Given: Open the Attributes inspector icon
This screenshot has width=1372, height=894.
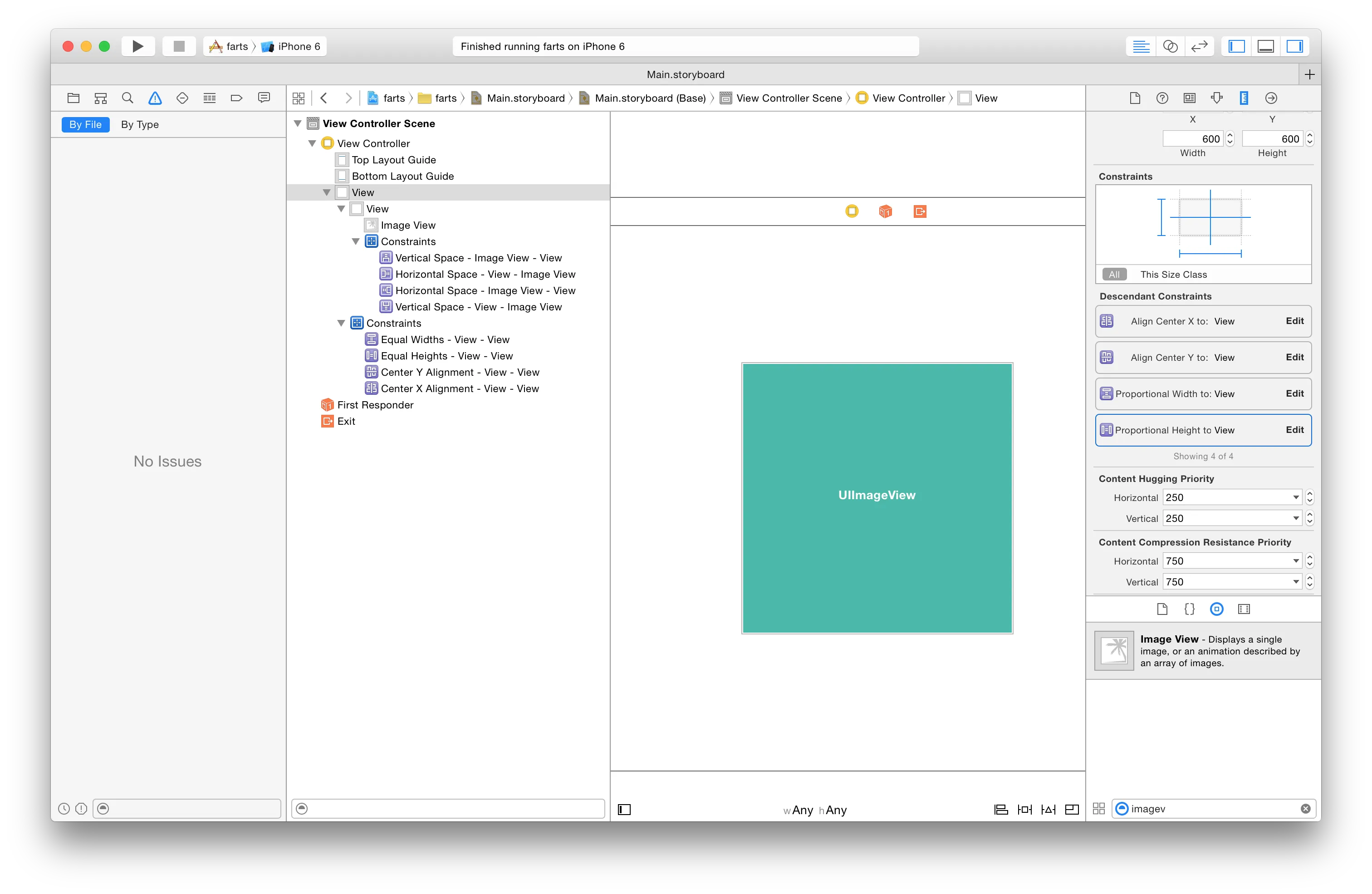Looking at the screenshot, I should [1216, 98].
